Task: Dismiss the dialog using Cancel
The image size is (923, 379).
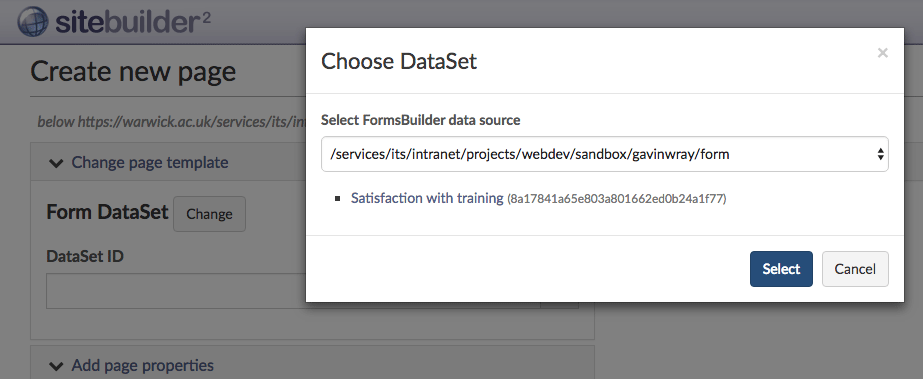Action: 855,269
